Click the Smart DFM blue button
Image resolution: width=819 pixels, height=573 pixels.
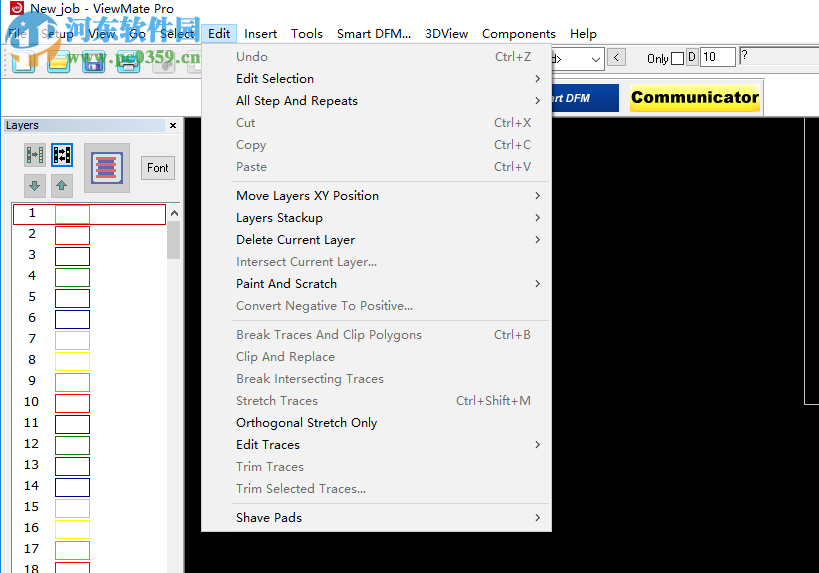[x=584, y=98]
